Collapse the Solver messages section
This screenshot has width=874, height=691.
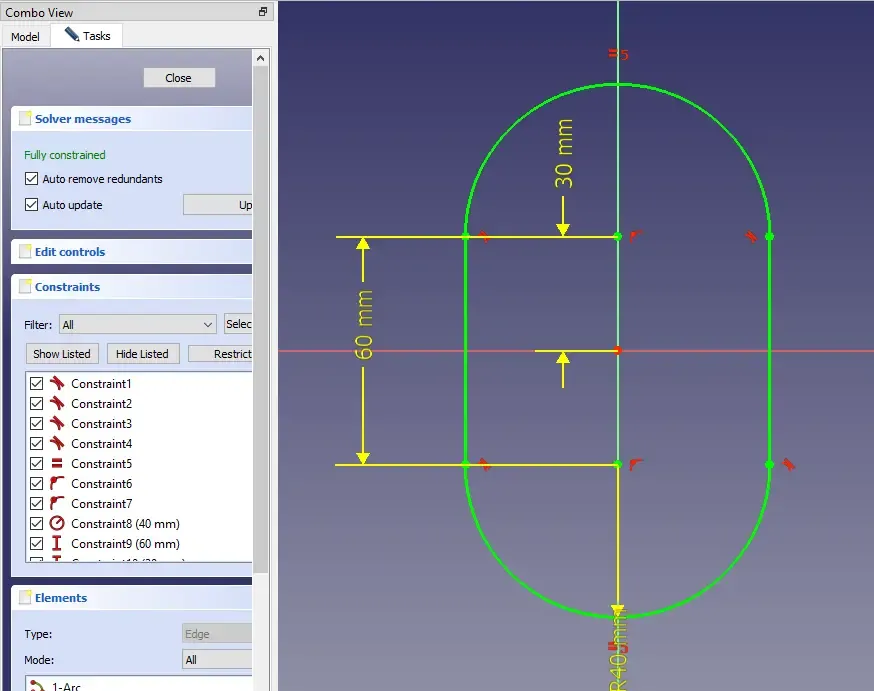click(x=132, y=119)
